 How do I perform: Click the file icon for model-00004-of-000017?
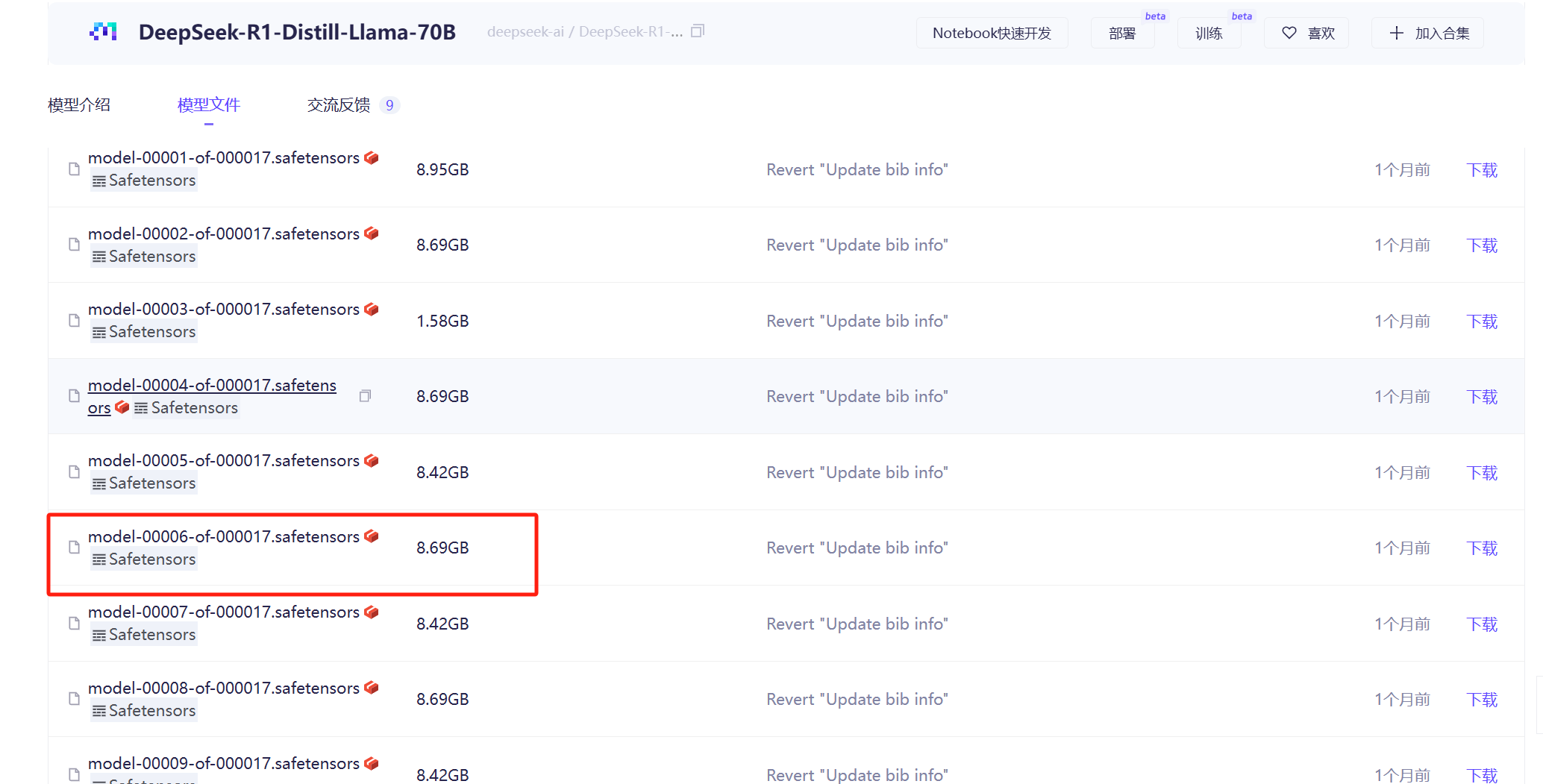click(74, 396)
